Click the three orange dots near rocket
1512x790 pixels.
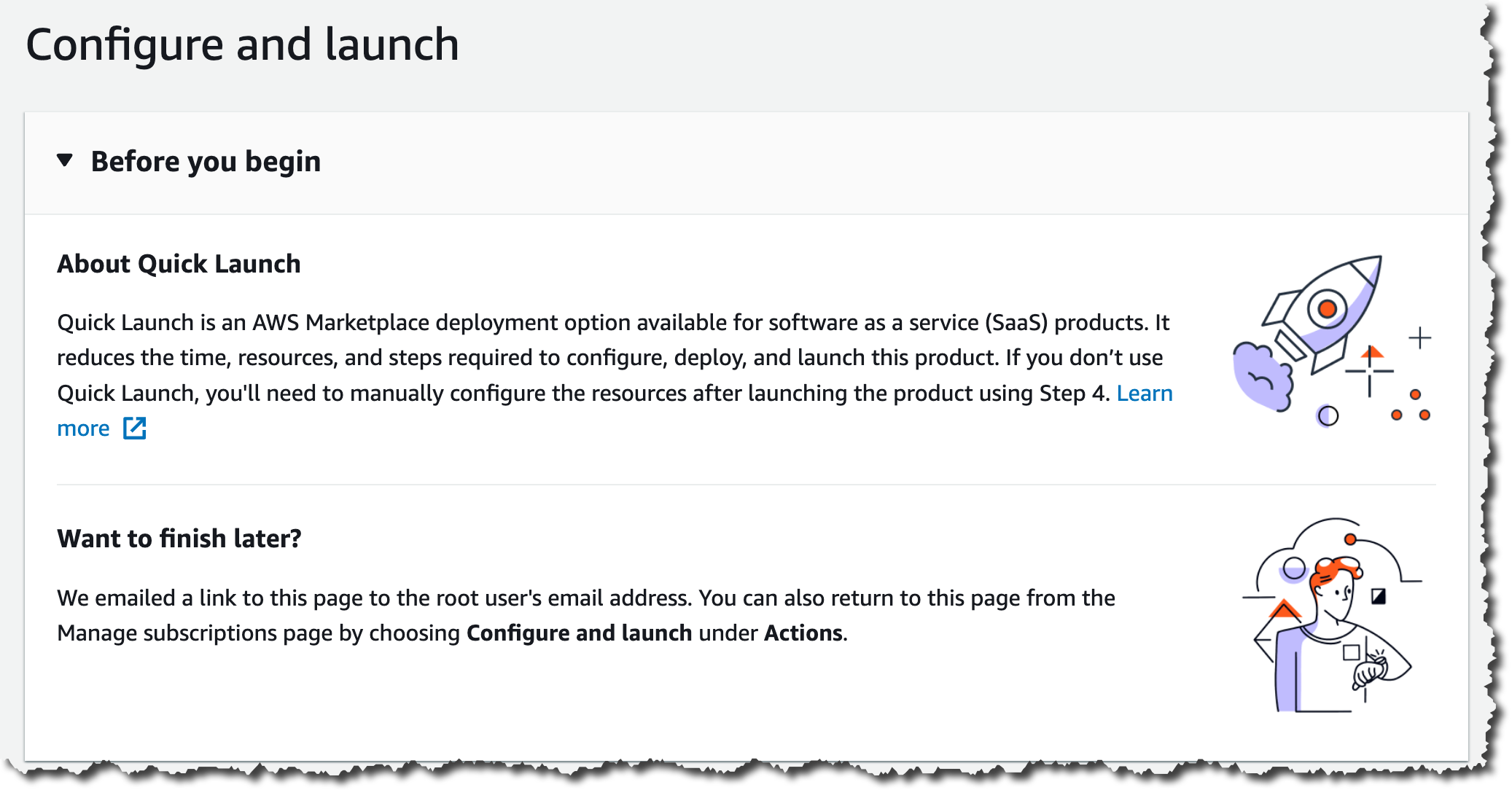tap(1413, 407)
